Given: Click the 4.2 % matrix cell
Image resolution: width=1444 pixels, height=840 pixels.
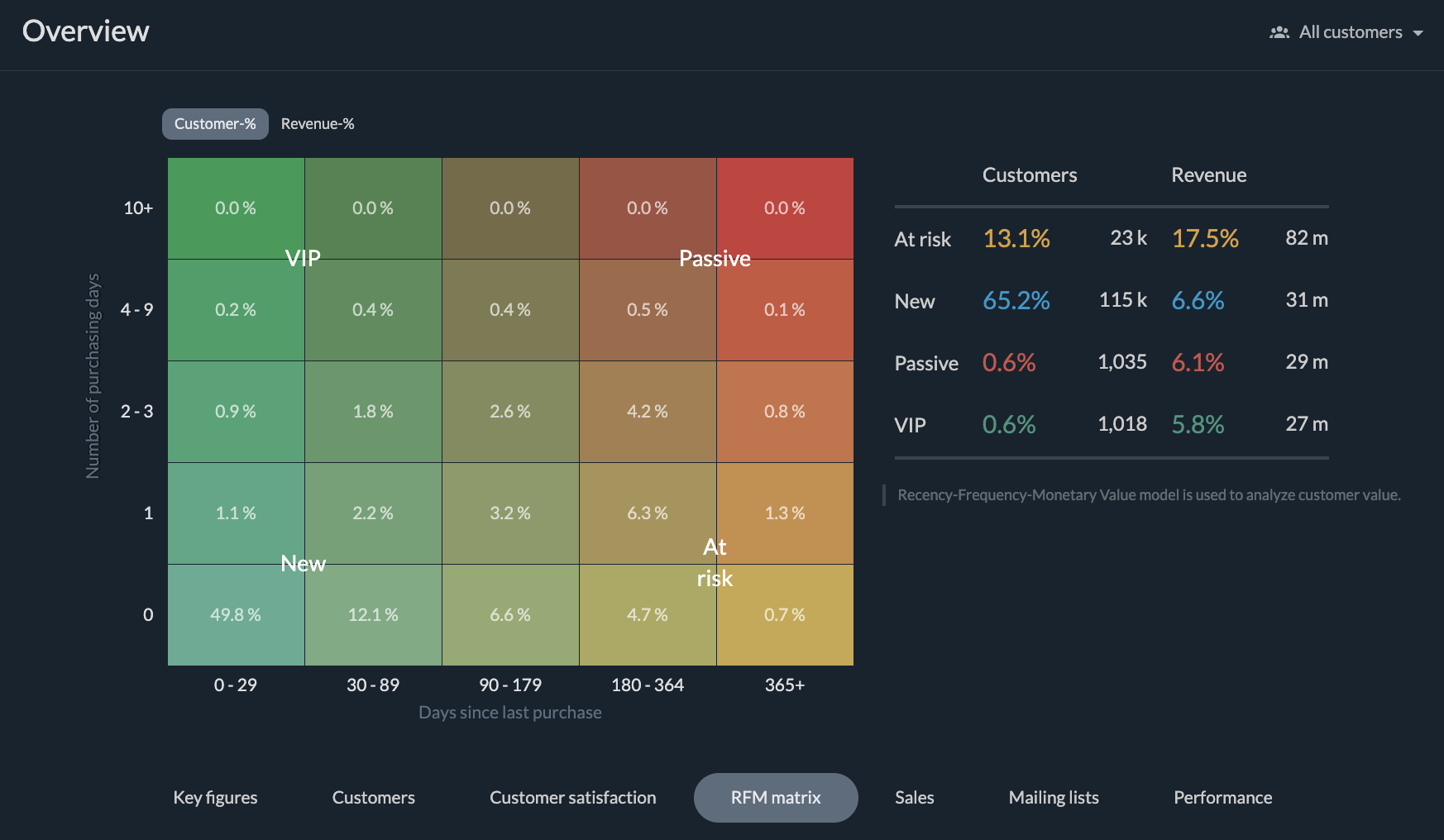Looking at the screenshot, I should click(x=648, y=412).
